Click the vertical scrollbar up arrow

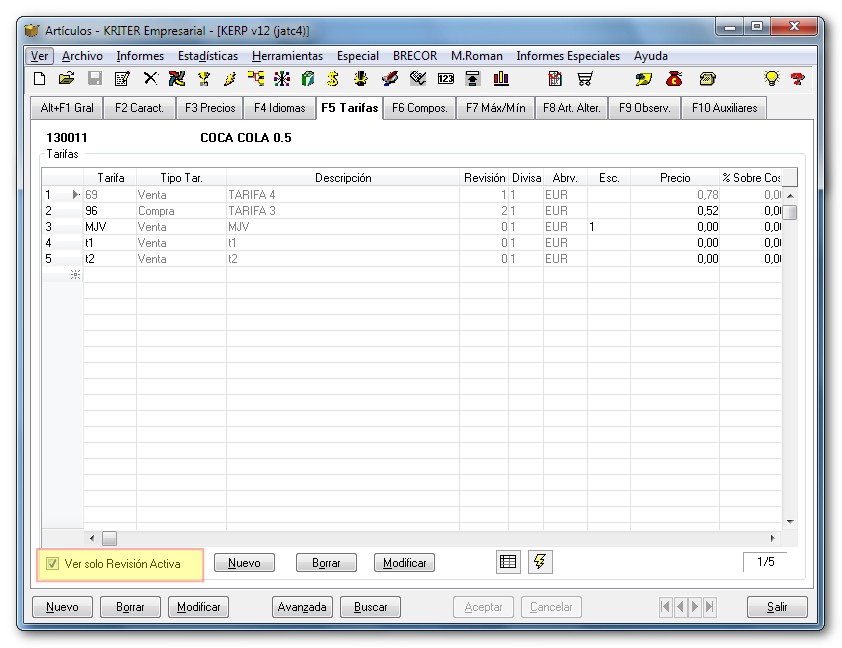(790, 196)
